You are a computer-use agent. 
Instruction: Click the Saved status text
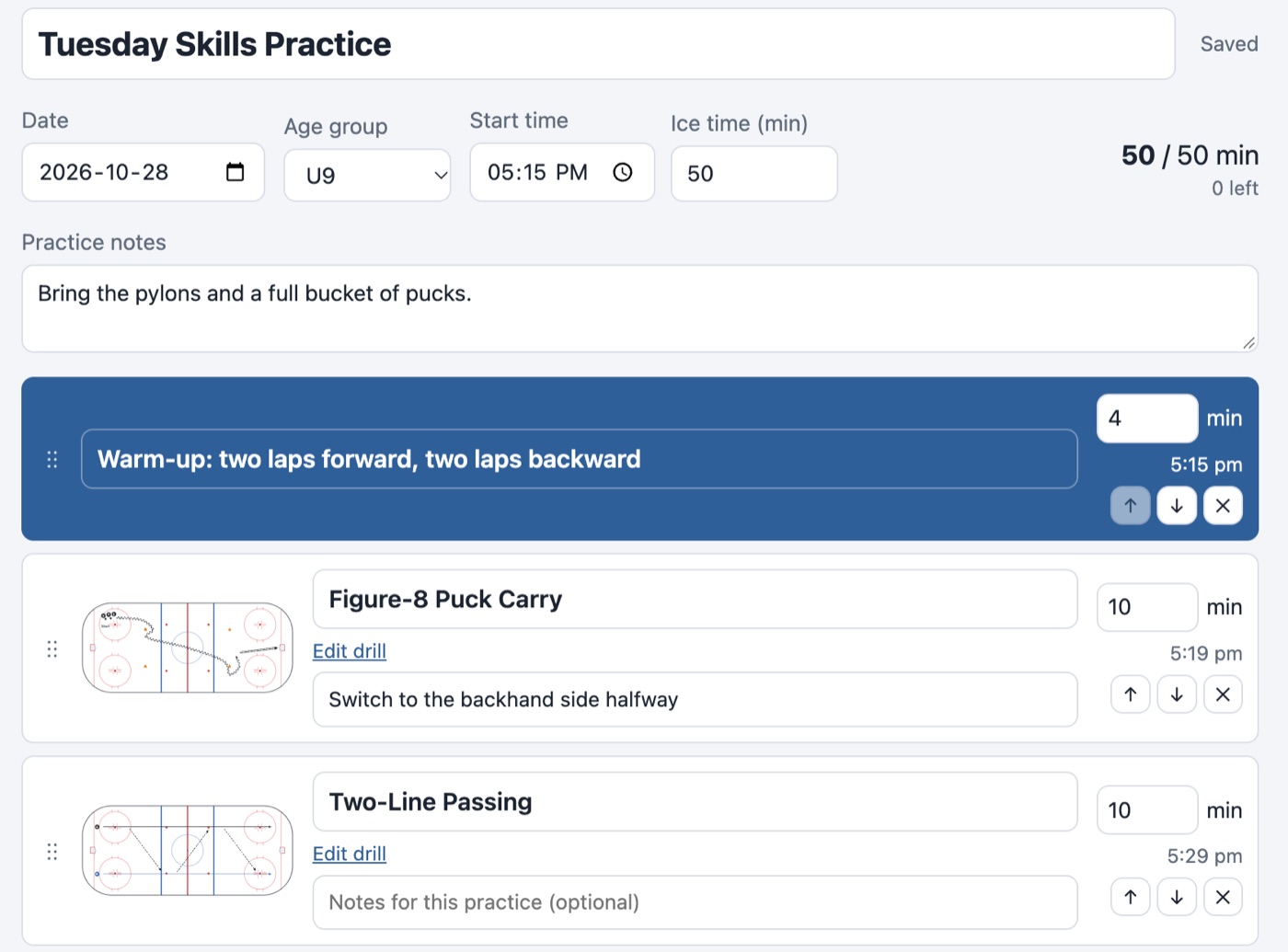coord(1229,44)
